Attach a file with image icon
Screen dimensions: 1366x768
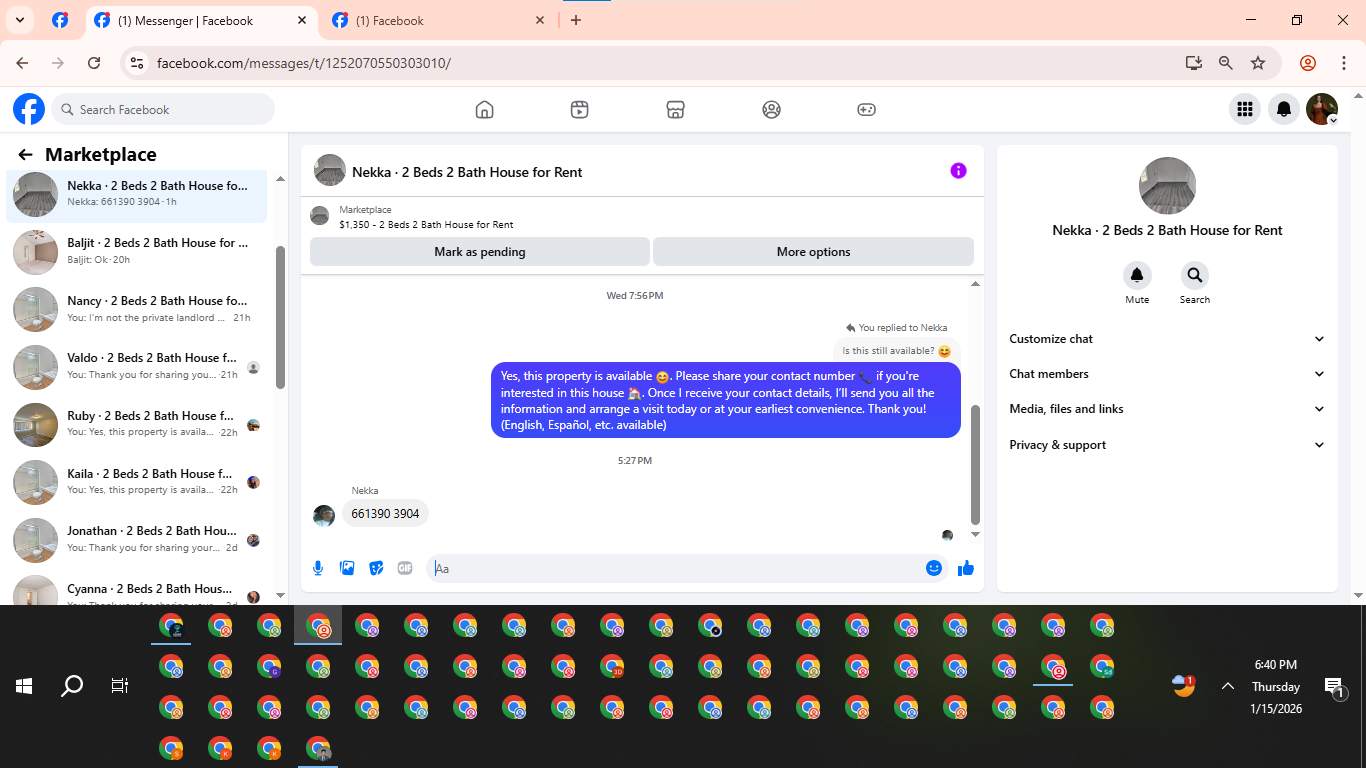coord(347,568)
